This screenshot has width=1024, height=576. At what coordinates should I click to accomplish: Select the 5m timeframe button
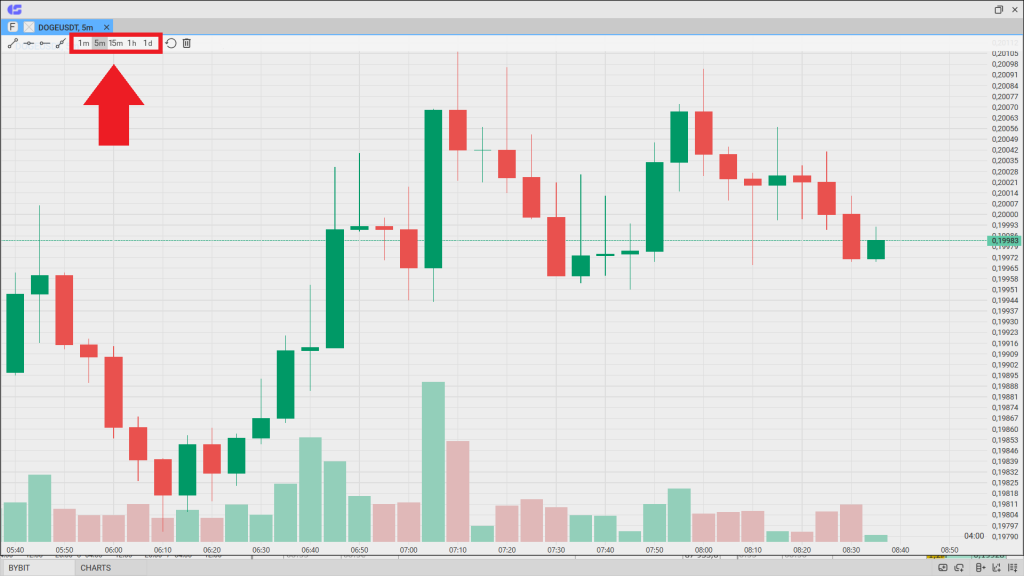[x=99, y=43]
